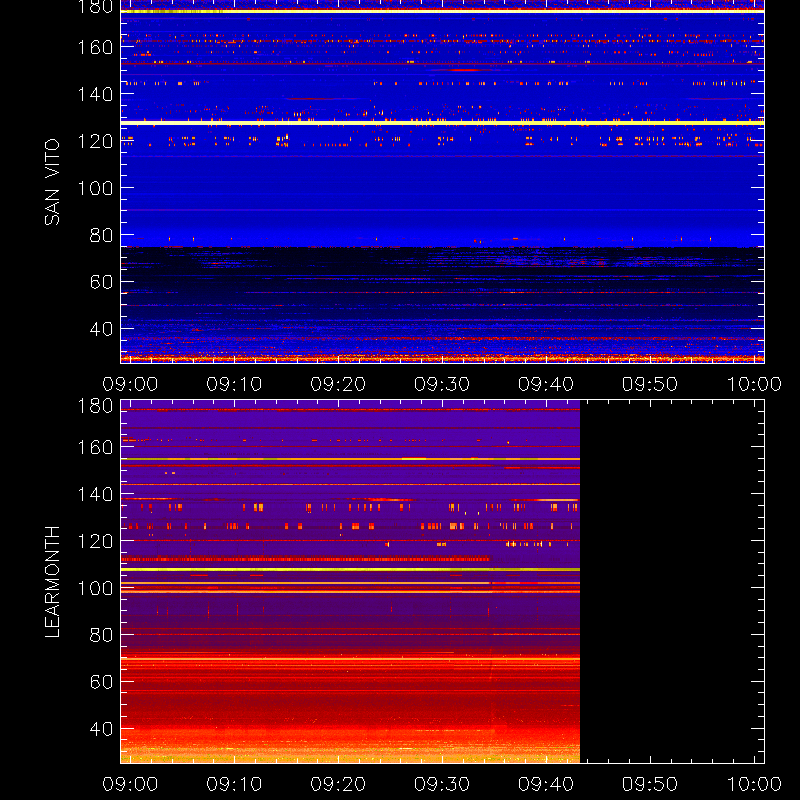This screenshot has width=800, height=800.
Task: Click the SAN VITO axis title
Action: 52,182
